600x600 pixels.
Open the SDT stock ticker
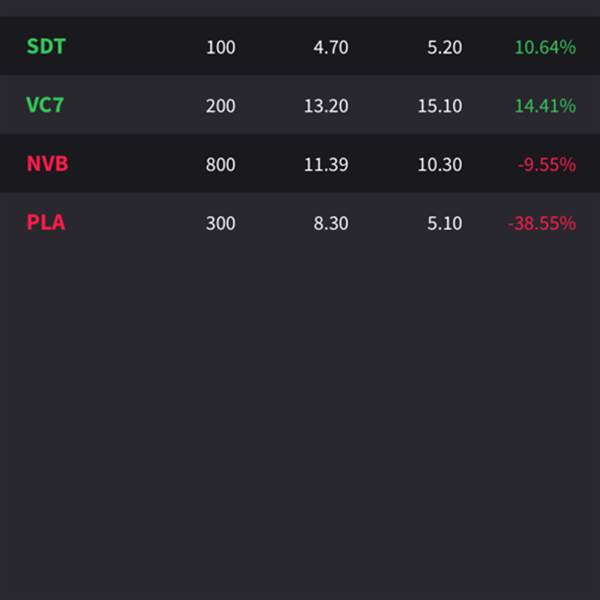46,46
